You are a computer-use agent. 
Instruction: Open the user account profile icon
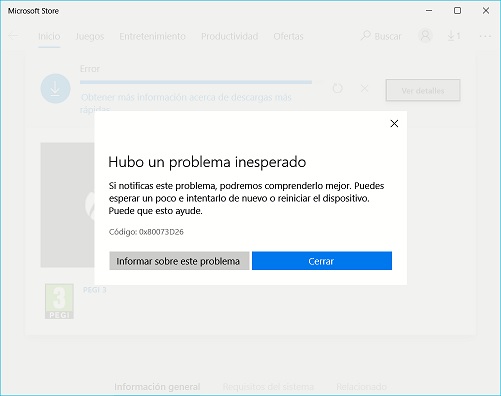pyautogui.click(x=425, y=36)
